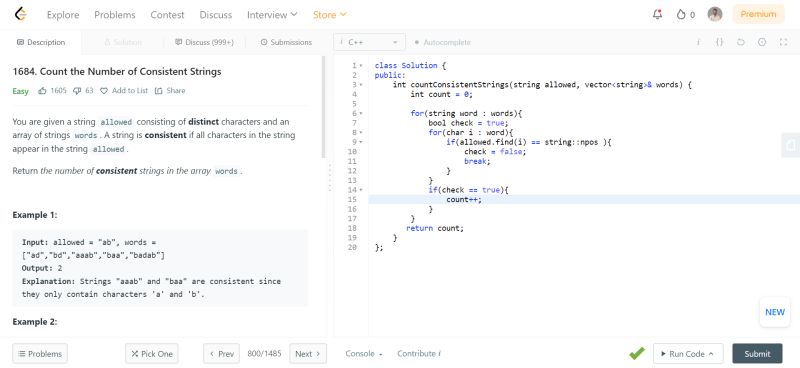Expand the Store menu

click(x=330, y=15)
